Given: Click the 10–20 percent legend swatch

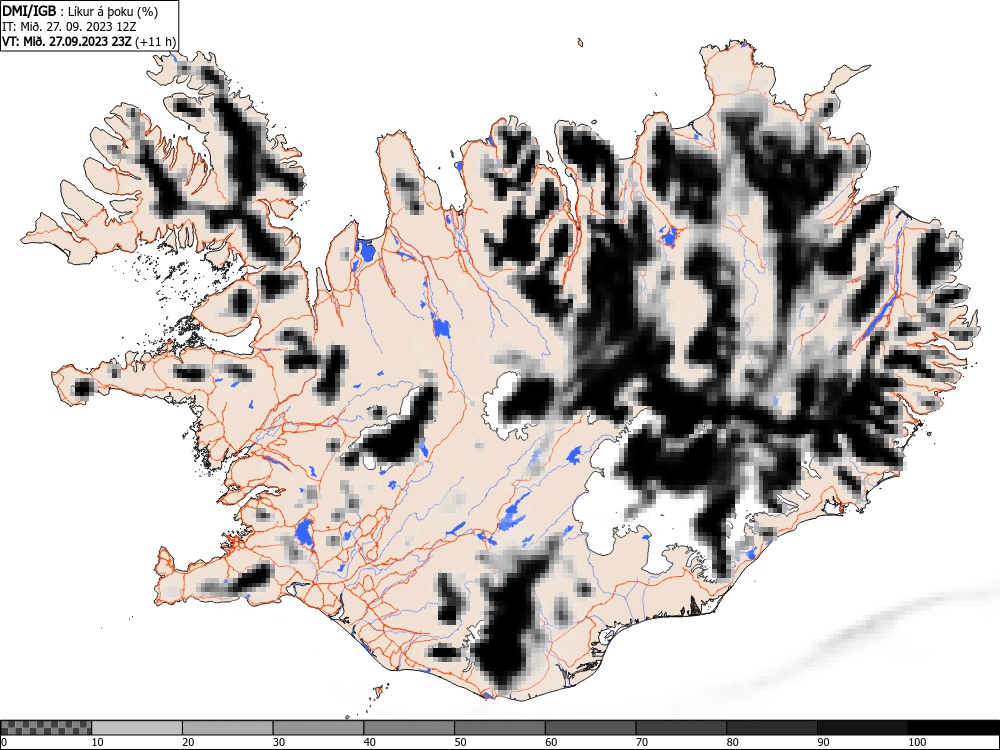Looking at the screenshot, I should coord(137,728).
